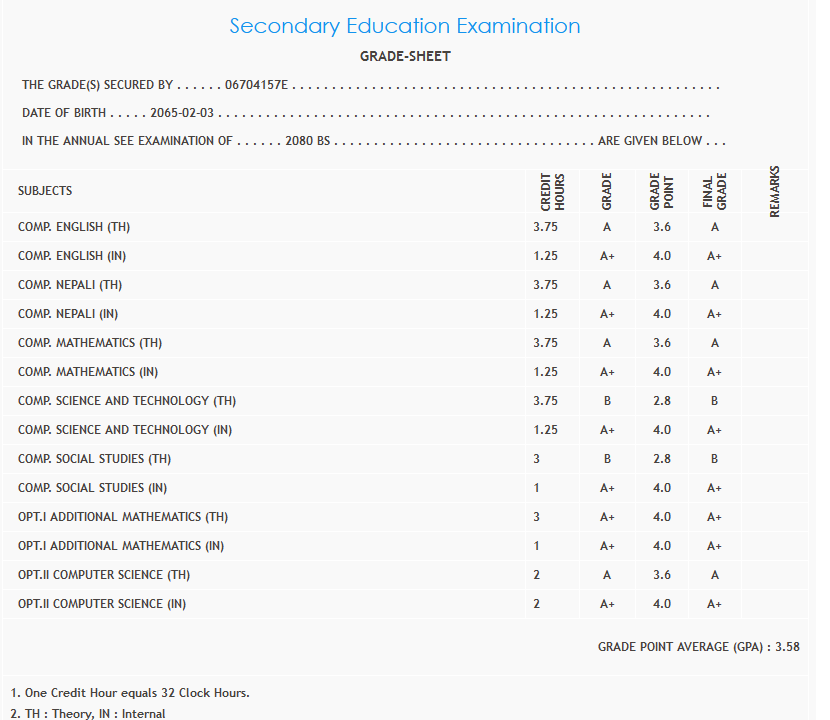Click the Grade Point Average 3.58 text

698,647
